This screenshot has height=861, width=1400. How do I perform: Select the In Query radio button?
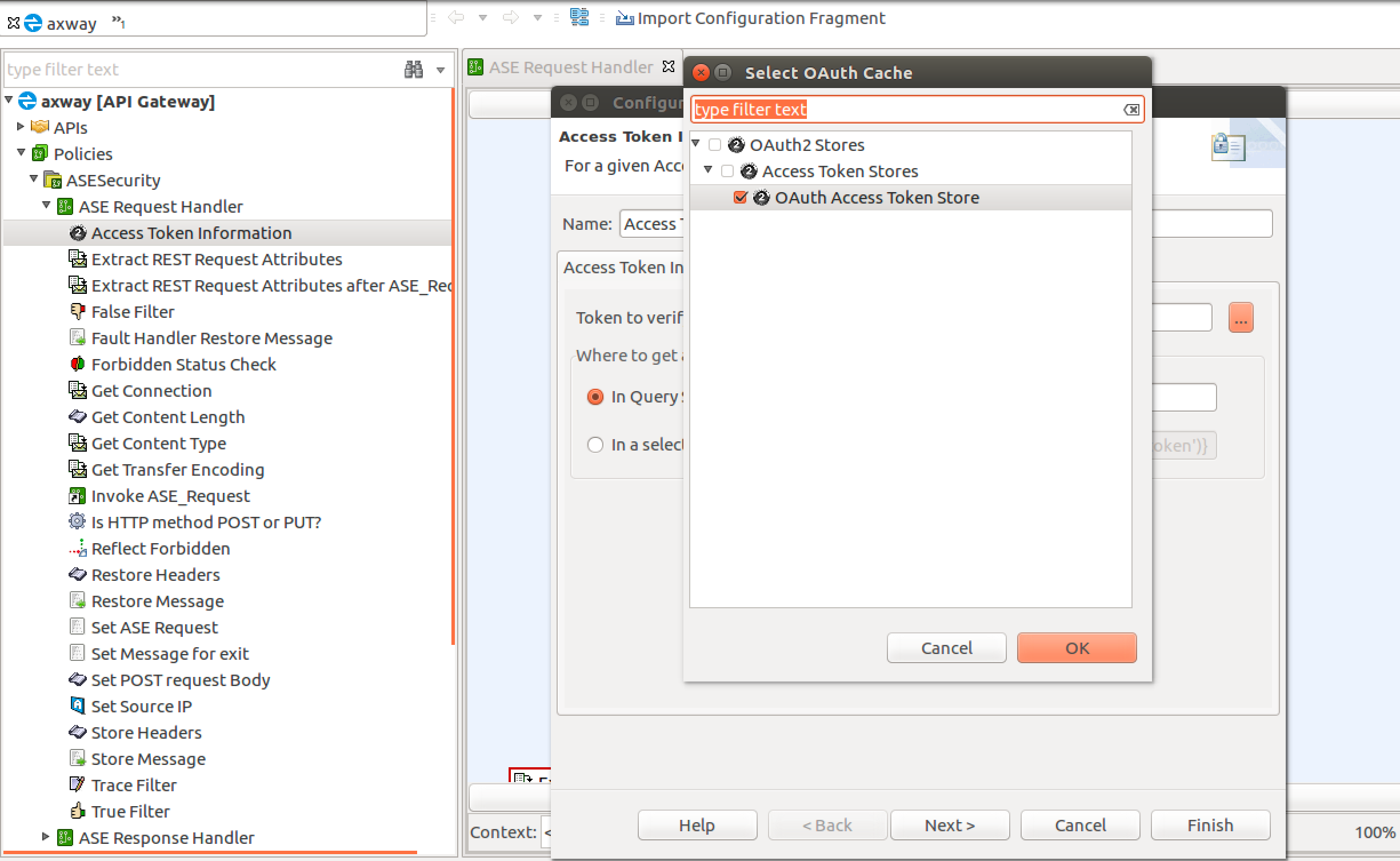(595, 397)
